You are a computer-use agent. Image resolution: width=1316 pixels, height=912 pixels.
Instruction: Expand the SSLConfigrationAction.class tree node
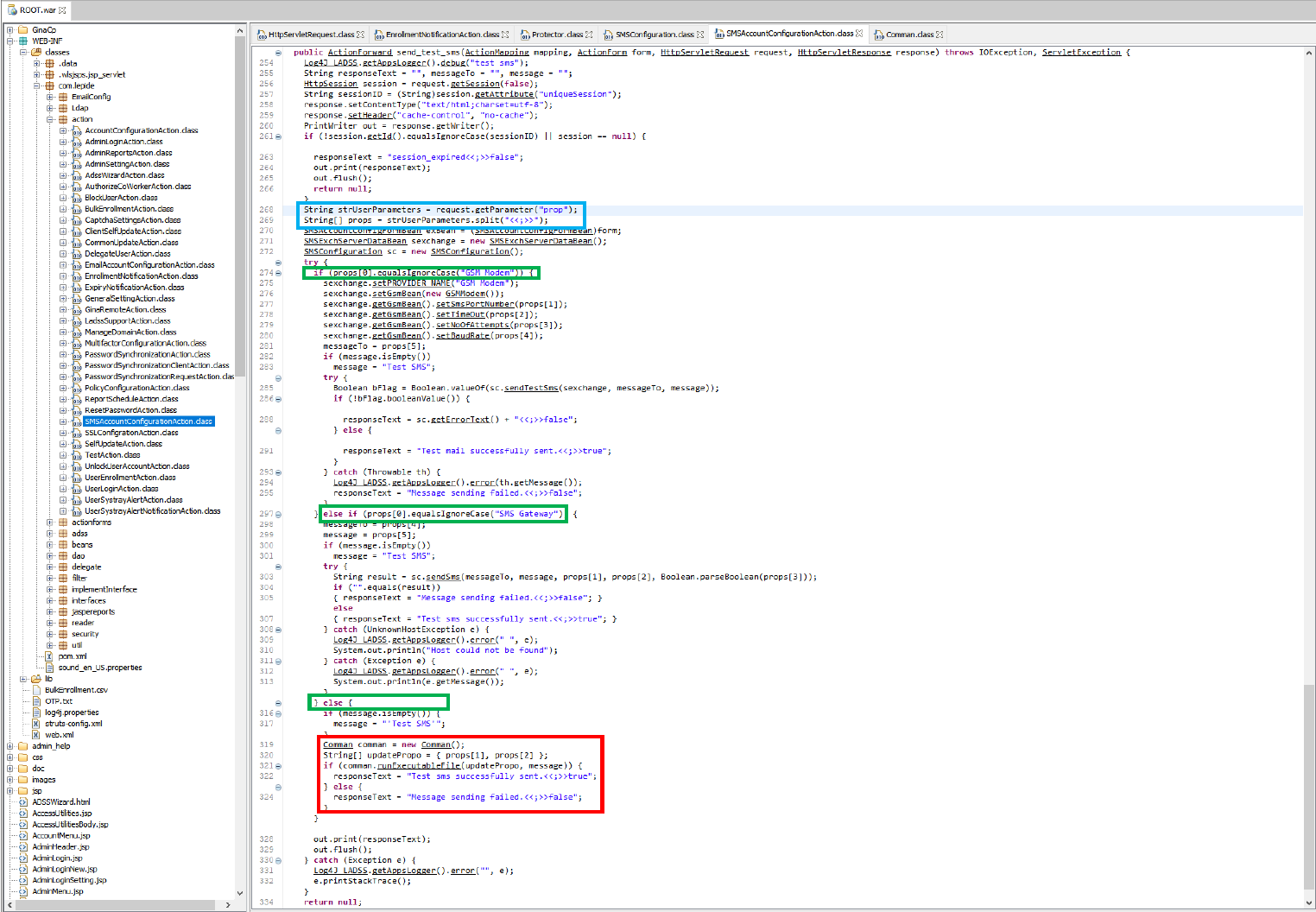click(63, 433)
